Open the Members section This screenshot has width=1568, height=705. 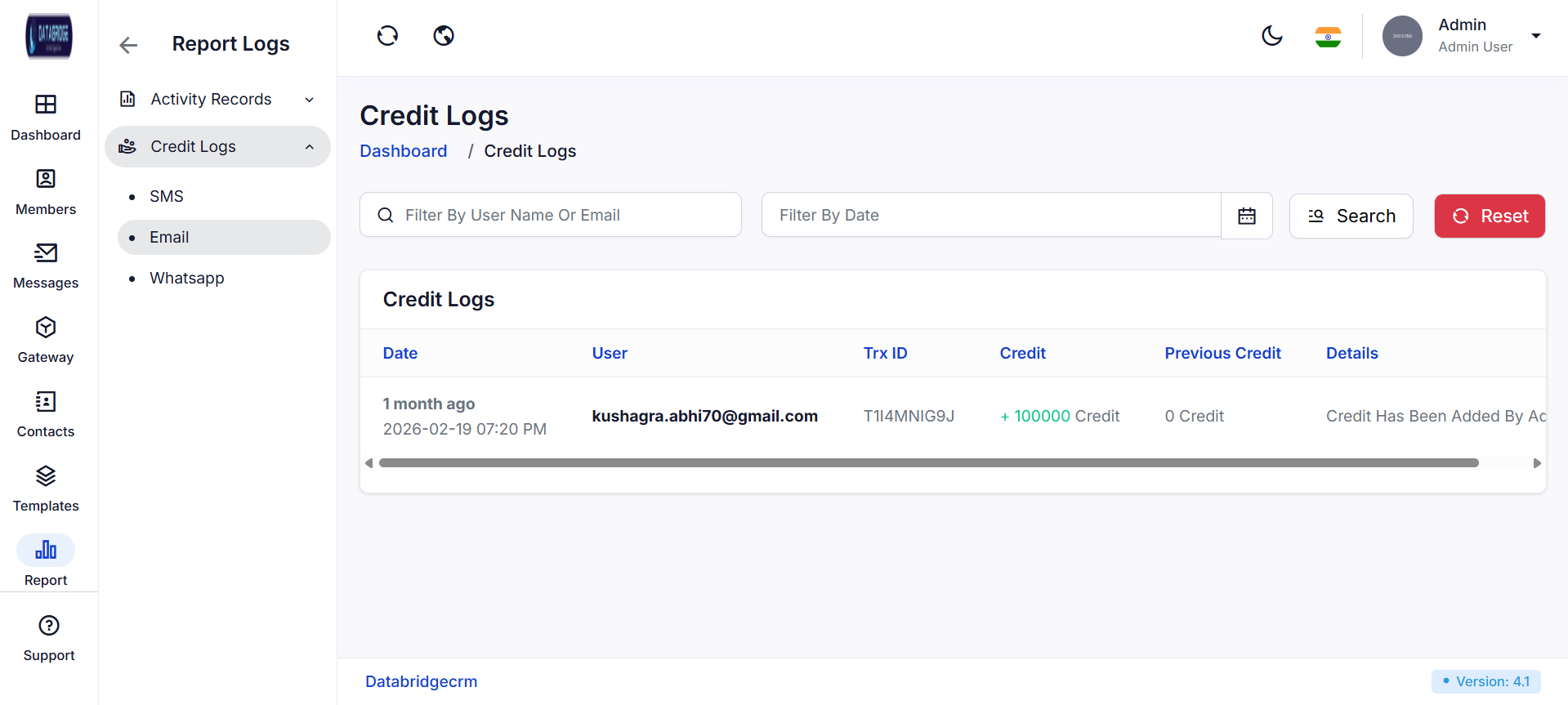46,192
